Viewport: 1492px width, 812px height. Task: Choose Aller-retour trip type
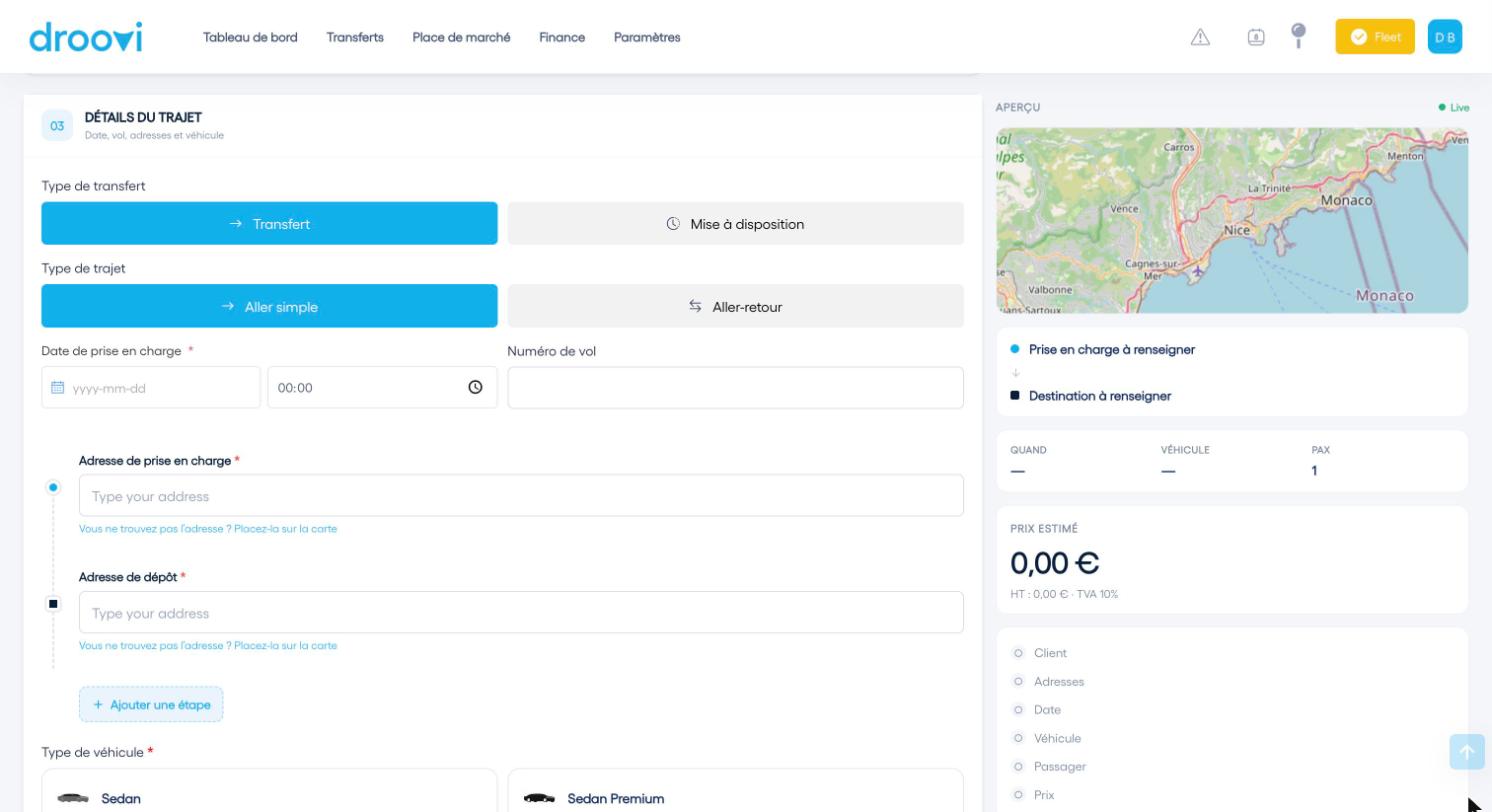coord(736,306)
